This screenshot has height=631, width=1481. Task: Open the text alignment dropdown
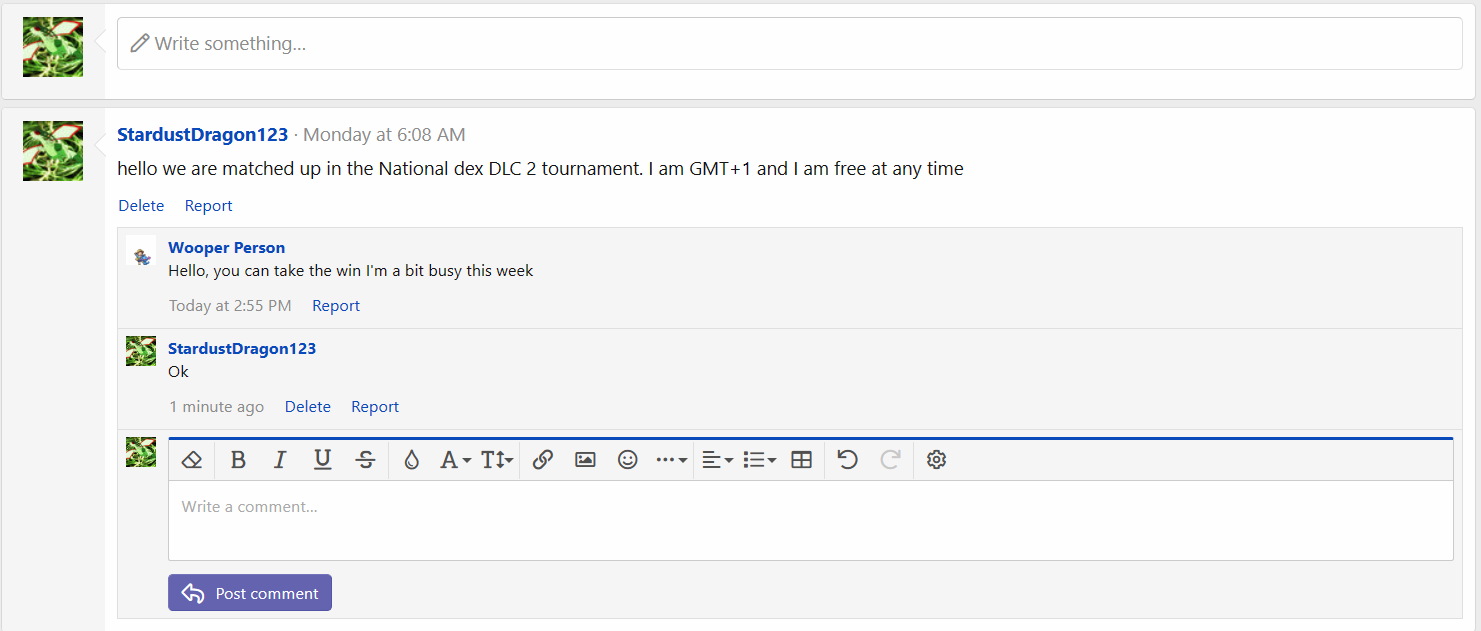click(x=717, y=460)
